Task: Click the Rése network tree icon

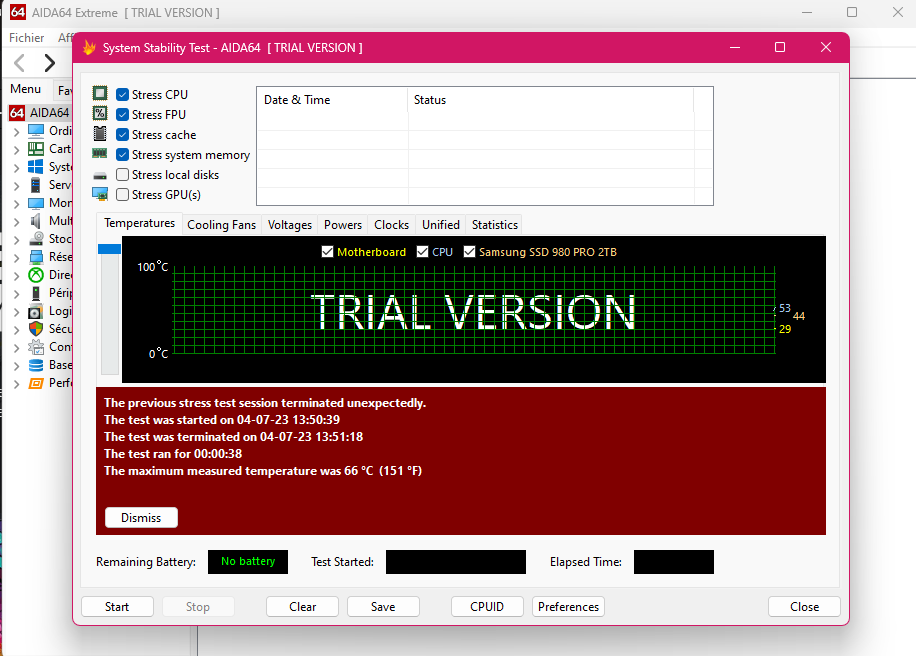Action: 36,256
